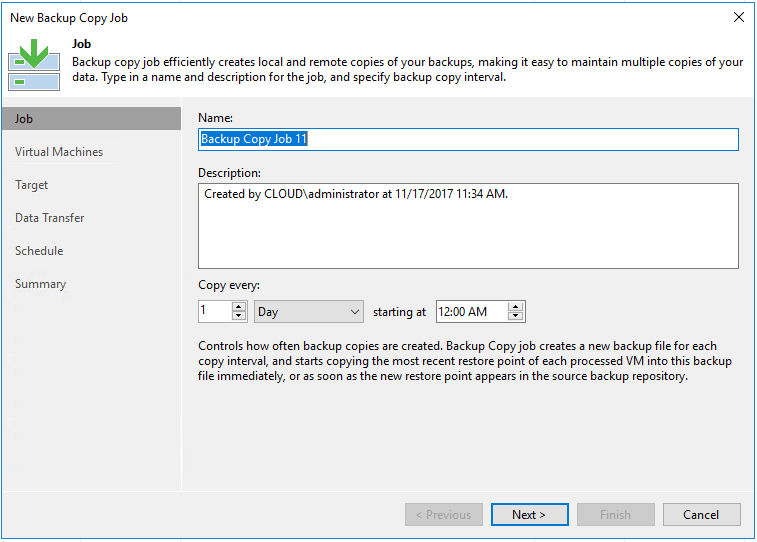Click the copy interval number field
The image size is (757, 542).
tap(214, 312)
